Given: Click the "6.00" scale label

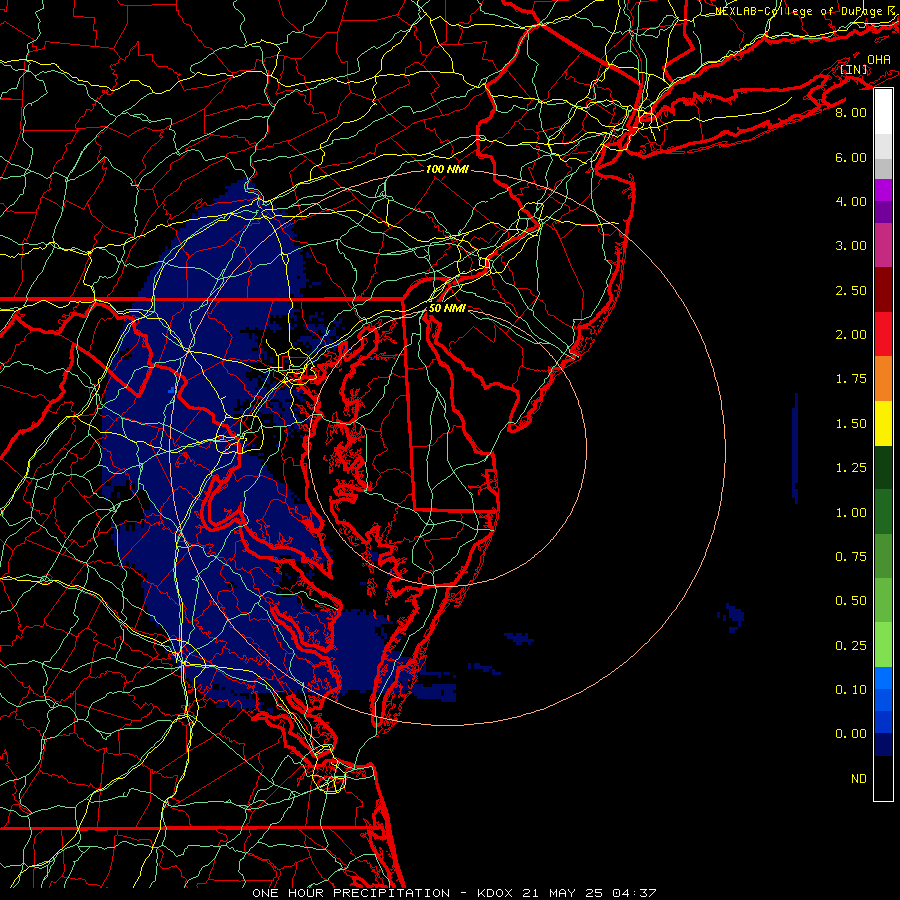Looking at the screenshot, I should coord(851,157).
